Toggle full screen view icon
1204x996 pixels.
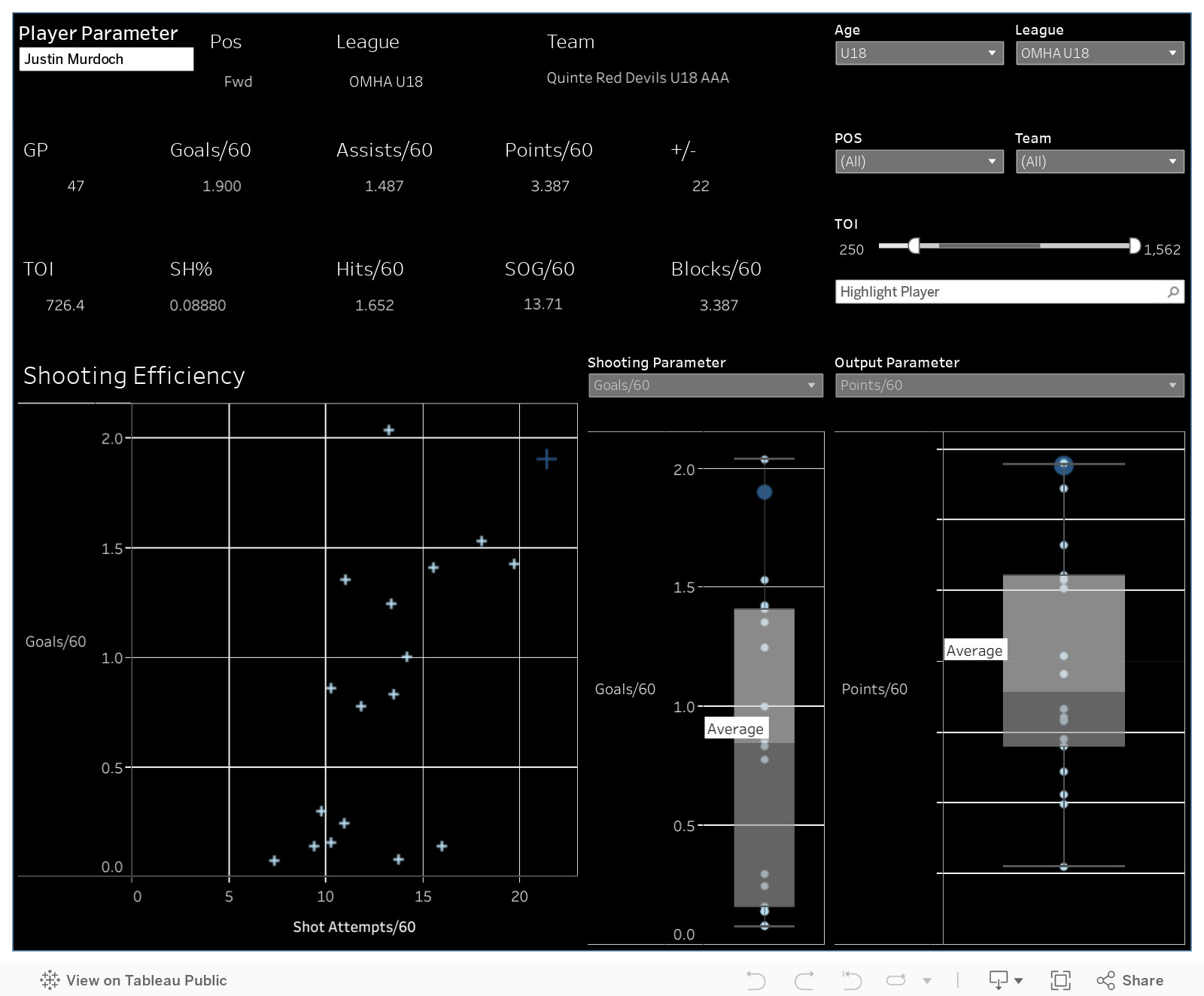(x=1060, y=980)
